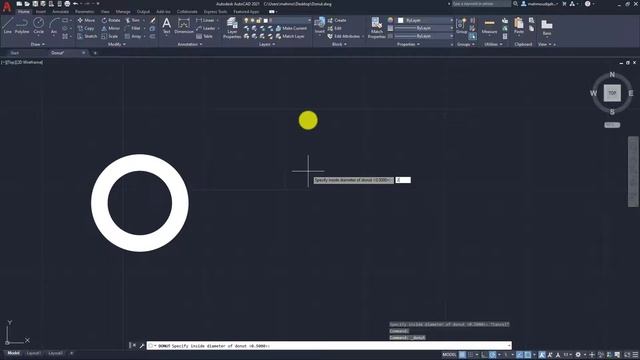Open workspace switching gear in status bar
This screenshot has width=640, height=360.
[x=578, y=355]
